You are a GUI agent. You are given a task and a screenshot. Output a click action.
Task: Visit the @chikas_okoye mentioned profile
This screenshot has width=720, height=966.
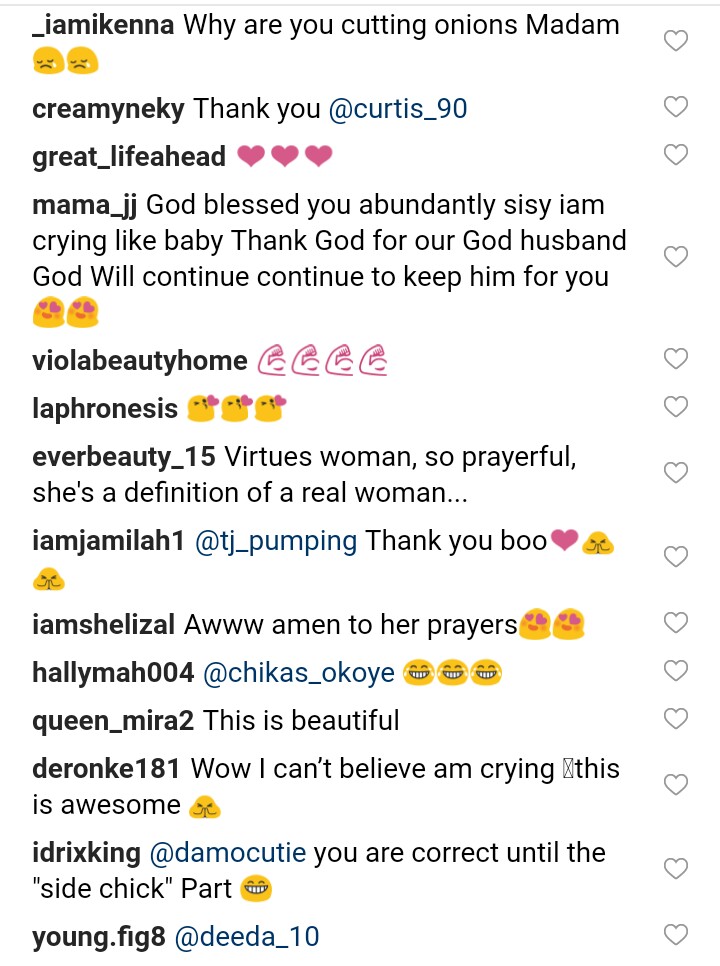coord(299,673)
